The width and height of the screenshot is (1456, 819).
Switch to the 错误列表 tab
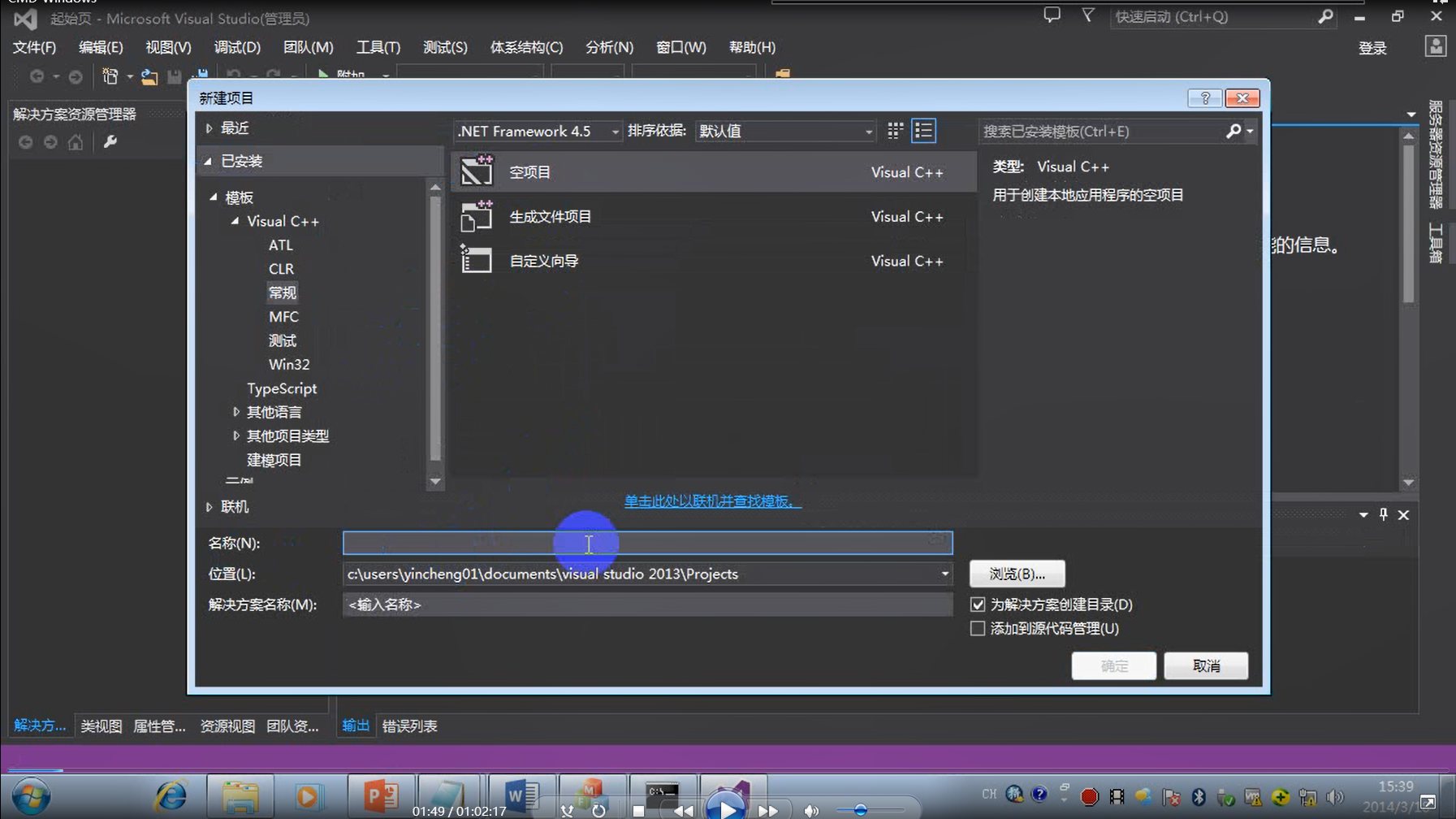[410, 726]
